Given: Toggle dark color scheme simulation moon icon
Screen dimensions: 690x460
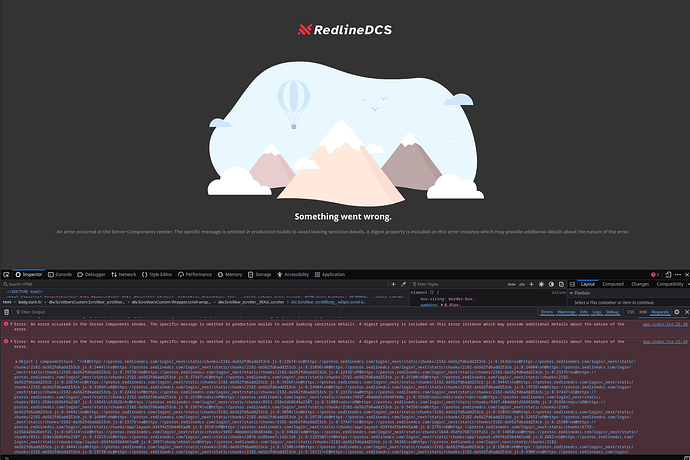Looking at the screenshot, I should coord(551,284).
